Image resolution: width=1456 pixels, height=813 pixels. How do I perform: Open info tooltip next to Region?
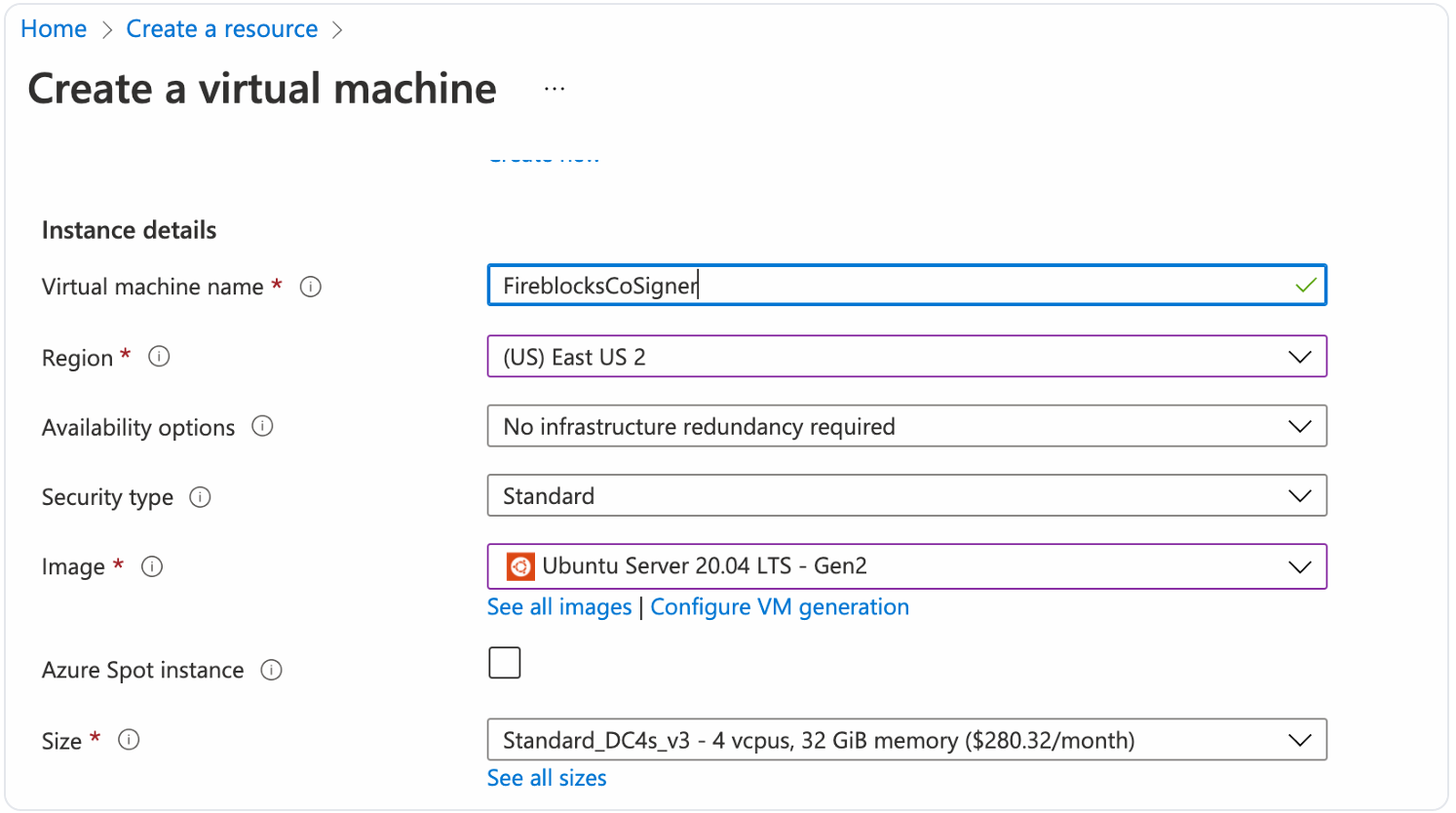pos(159,357)
